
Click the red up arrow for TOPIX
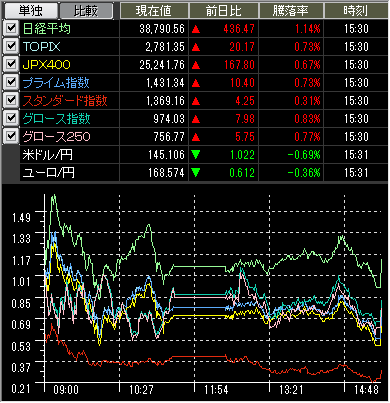click(196, 47)
